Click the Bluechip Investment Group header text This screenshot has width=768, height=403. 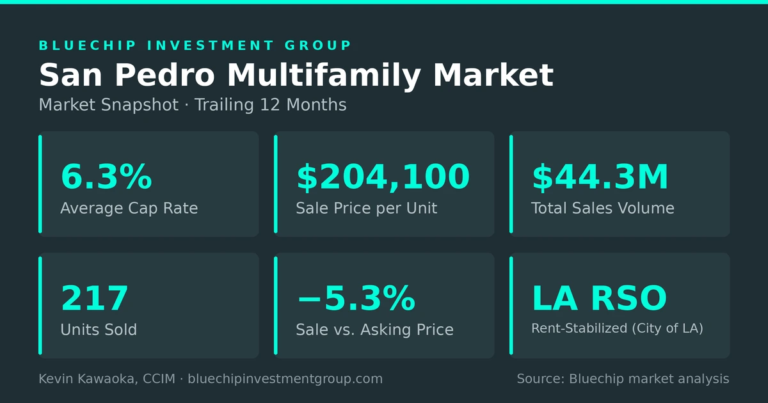pos(195,46)
